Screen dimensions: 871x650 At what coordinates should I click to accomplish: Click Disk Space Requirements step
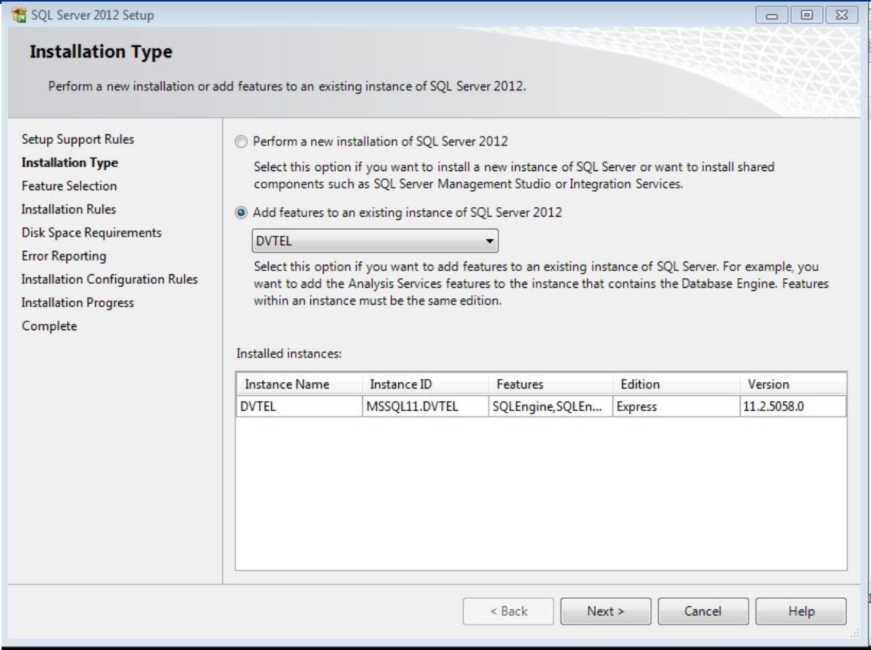pos(91,233)
